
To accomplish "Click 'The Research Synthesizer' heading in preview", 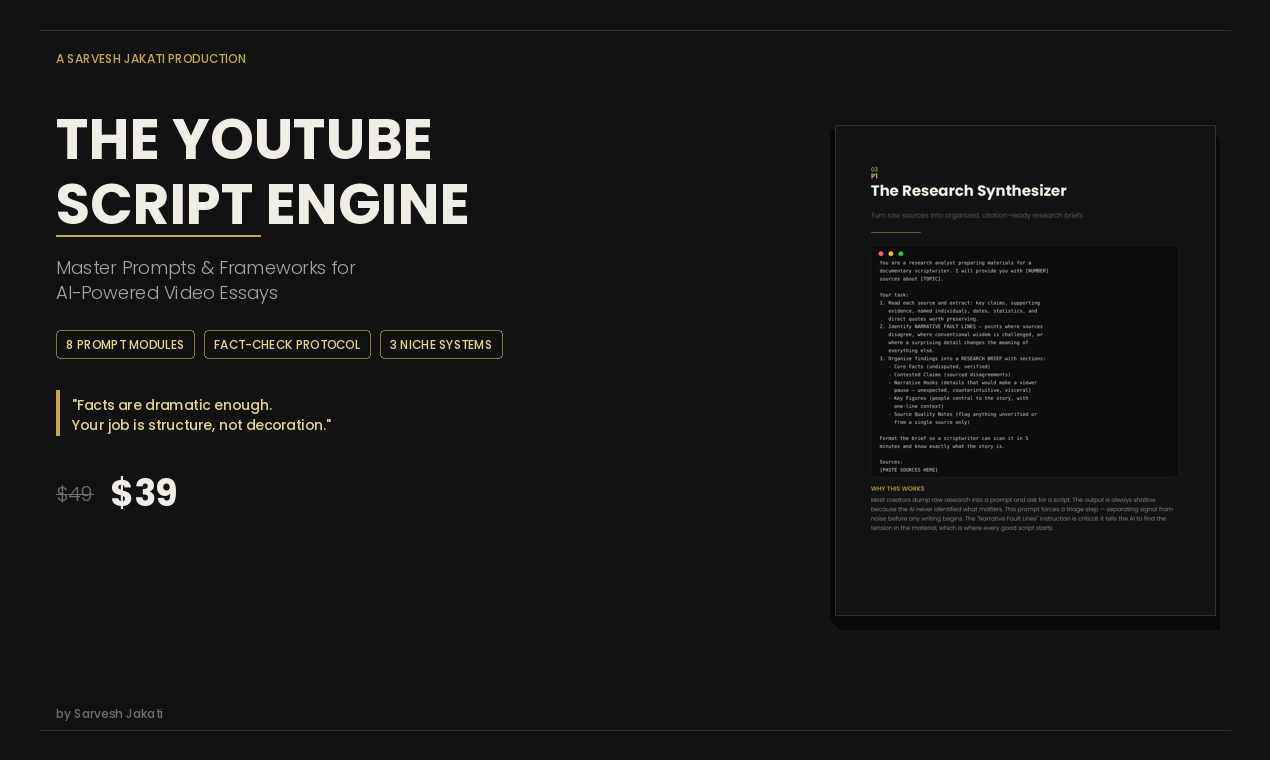I will (x=968, y=191).
